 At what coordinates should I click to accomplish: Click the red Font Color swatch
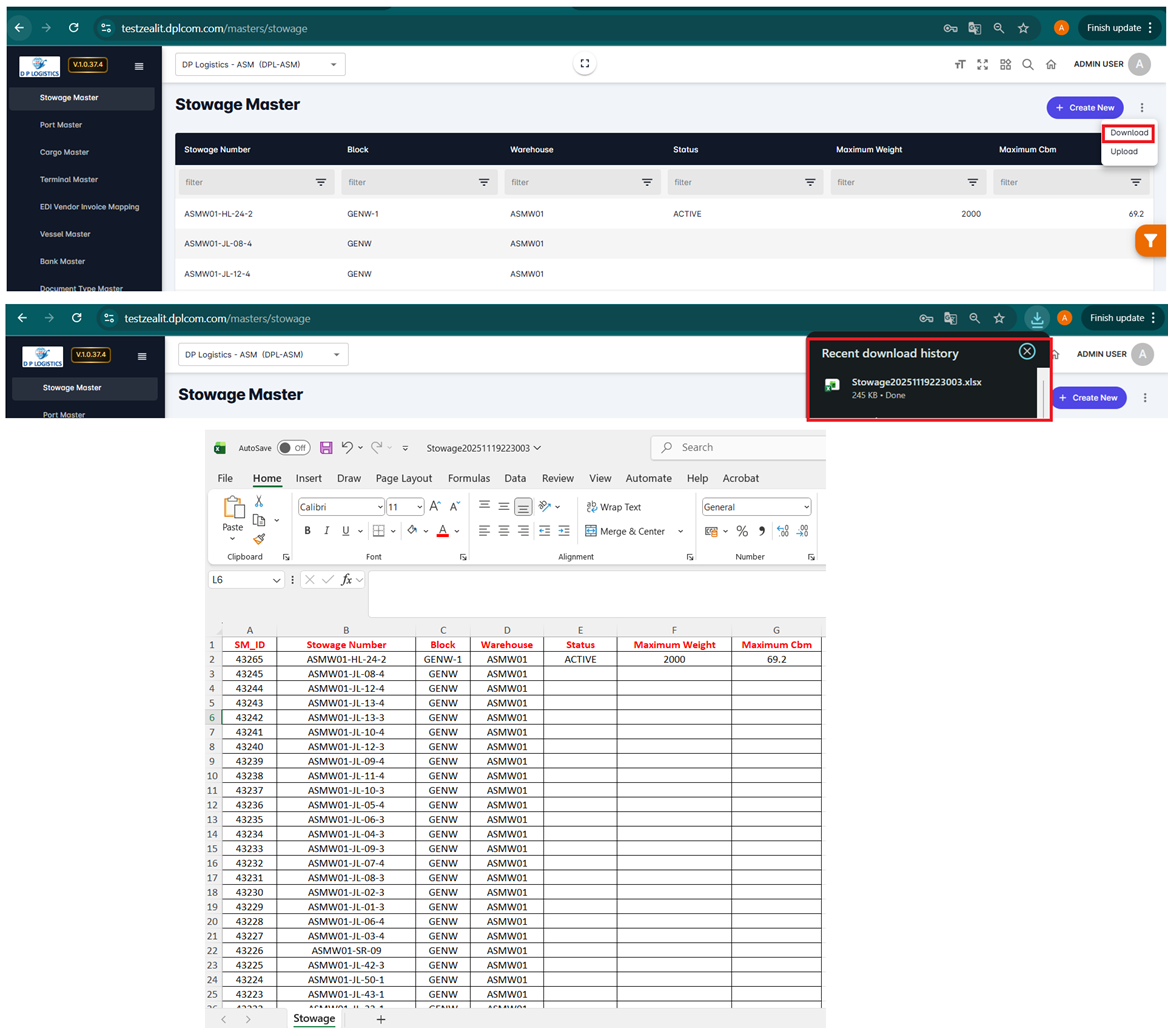442,531
